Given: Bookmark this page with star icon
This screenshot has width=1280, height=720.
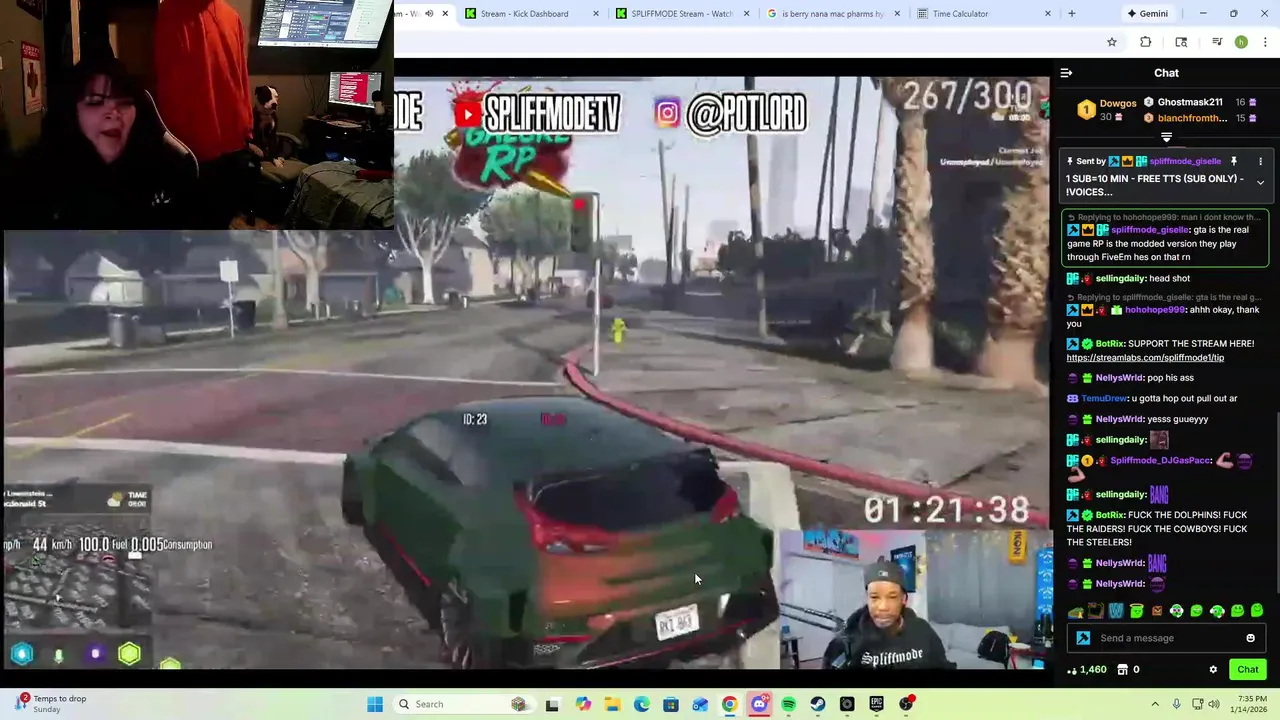Looking at the screenshot, I should (x=1111, y=42).
